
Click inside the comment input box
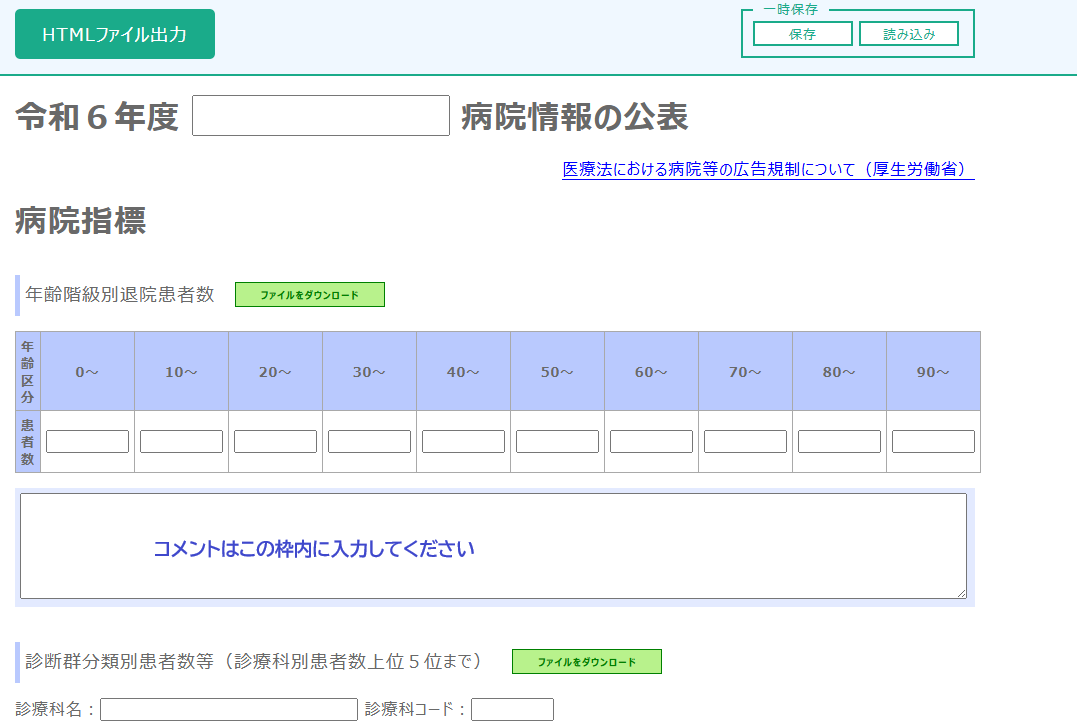tap(492, 545)
